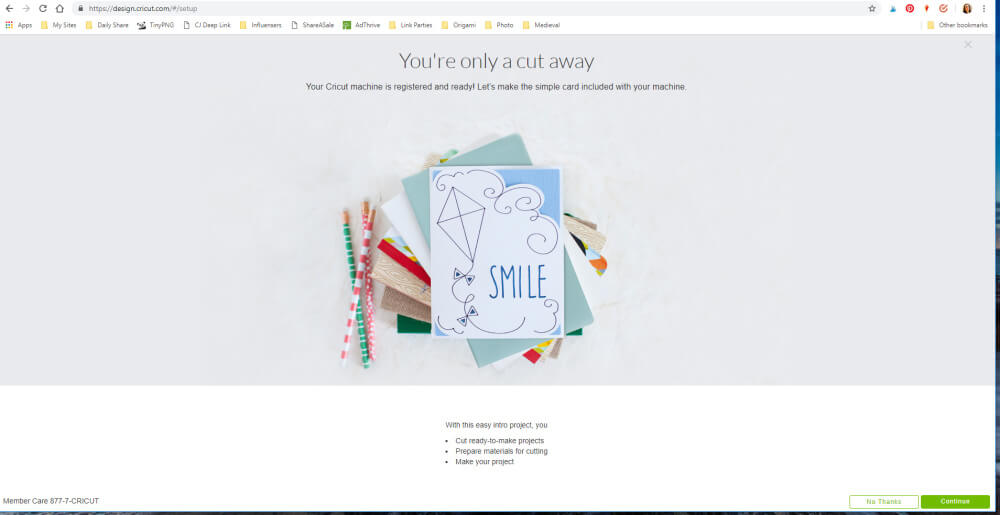Open the Pinterest extension icon

[909, 8]
